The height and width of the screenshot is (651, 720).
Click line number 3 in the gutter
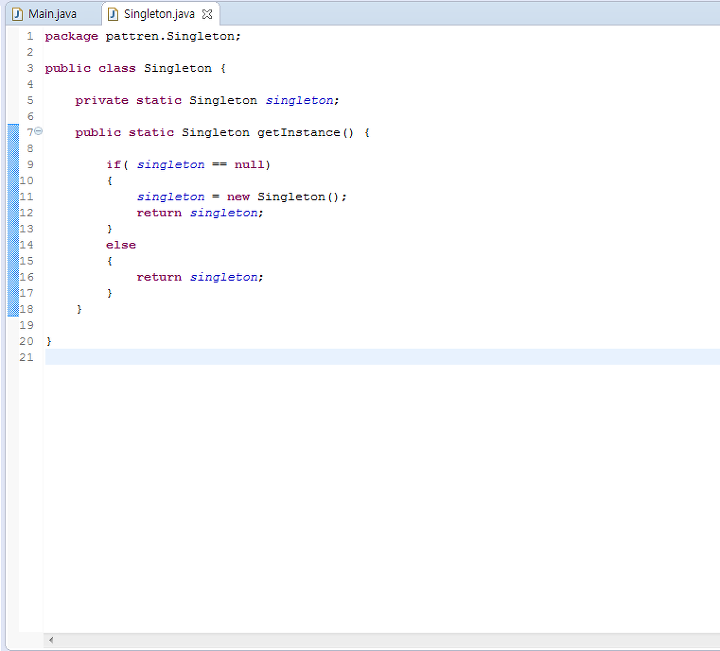click(30, 68)
